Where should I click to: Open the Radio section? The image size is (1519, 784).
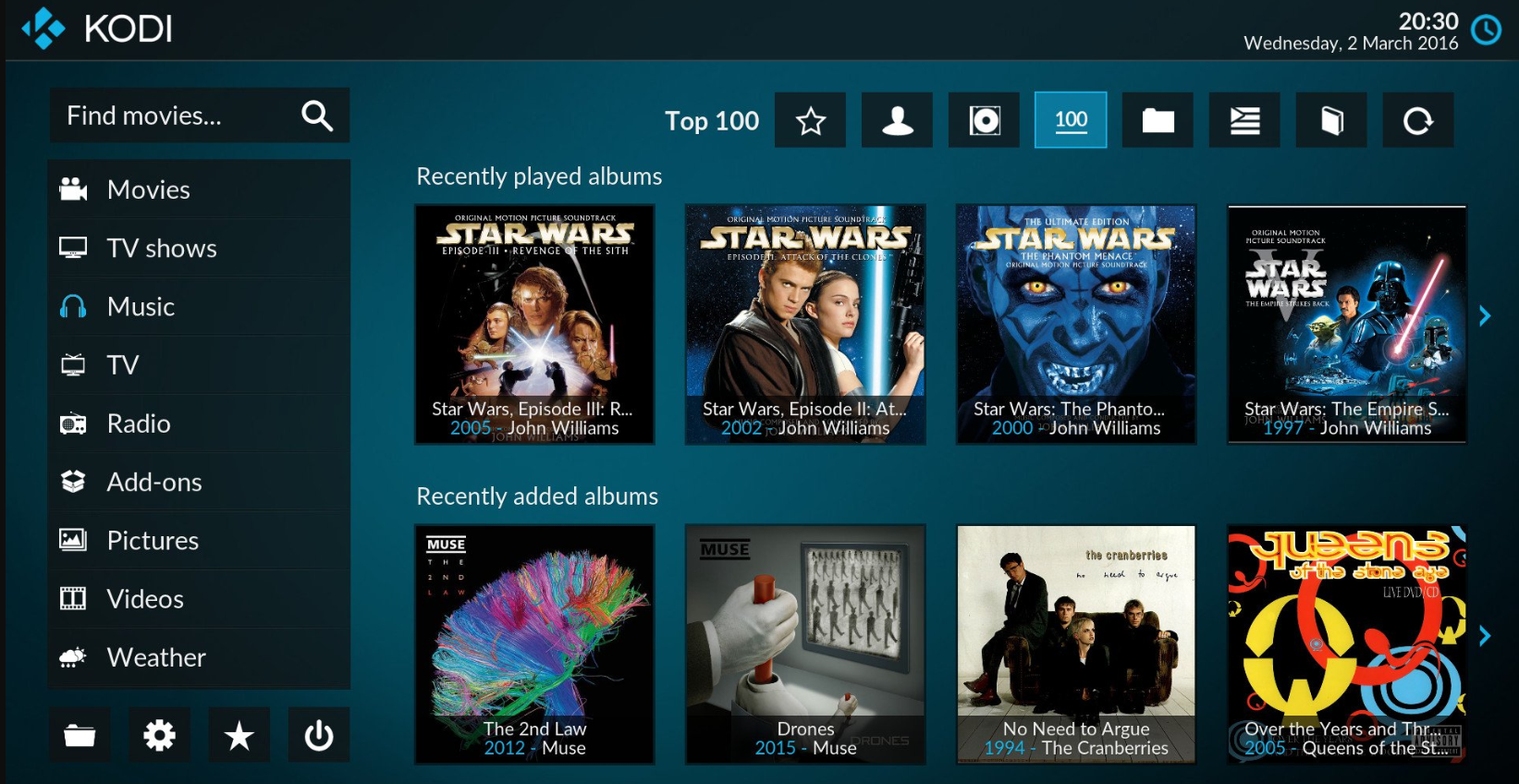(x=199, y=423)
